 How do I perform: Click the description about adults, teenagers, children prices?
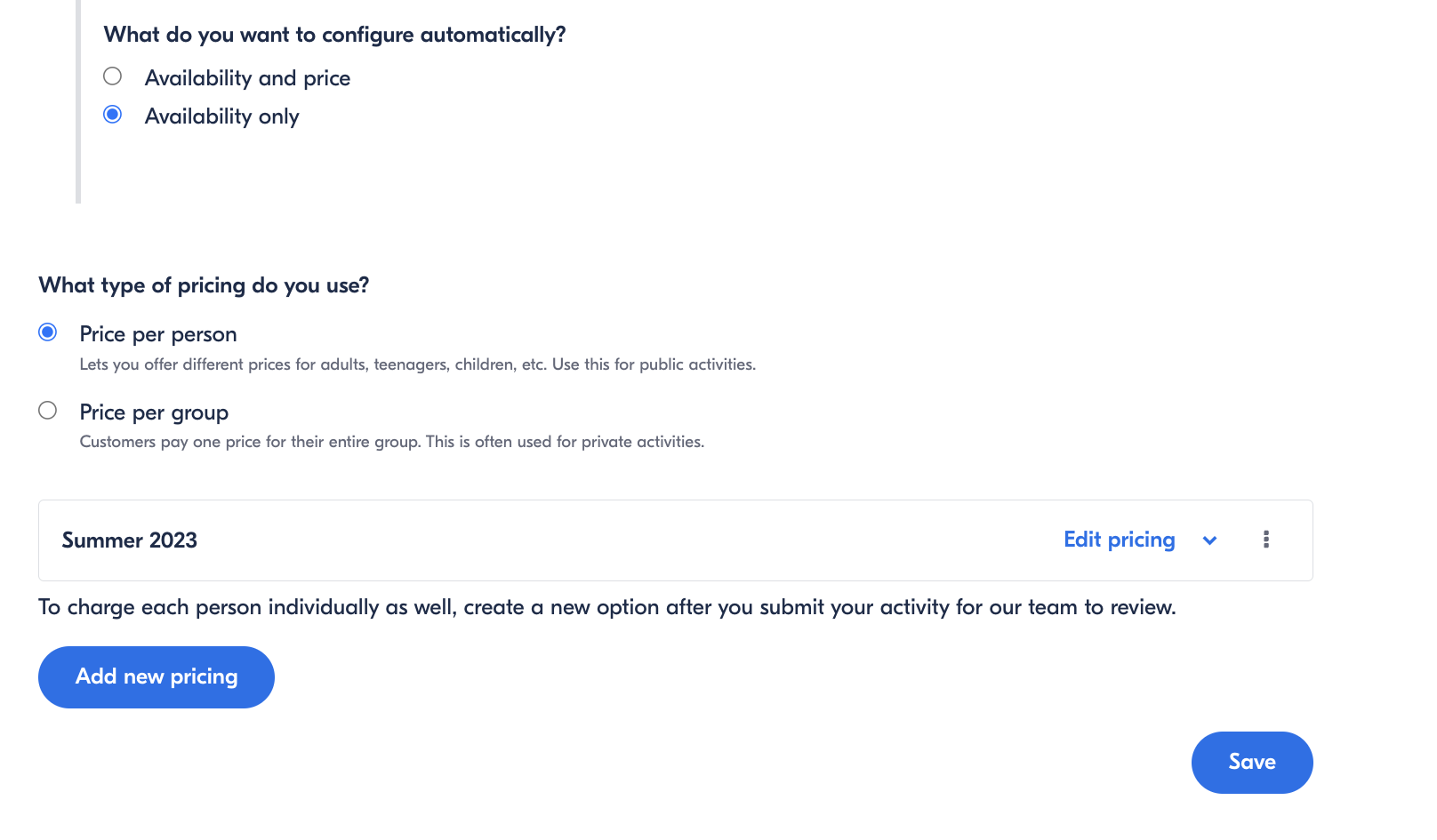point(418,364)
